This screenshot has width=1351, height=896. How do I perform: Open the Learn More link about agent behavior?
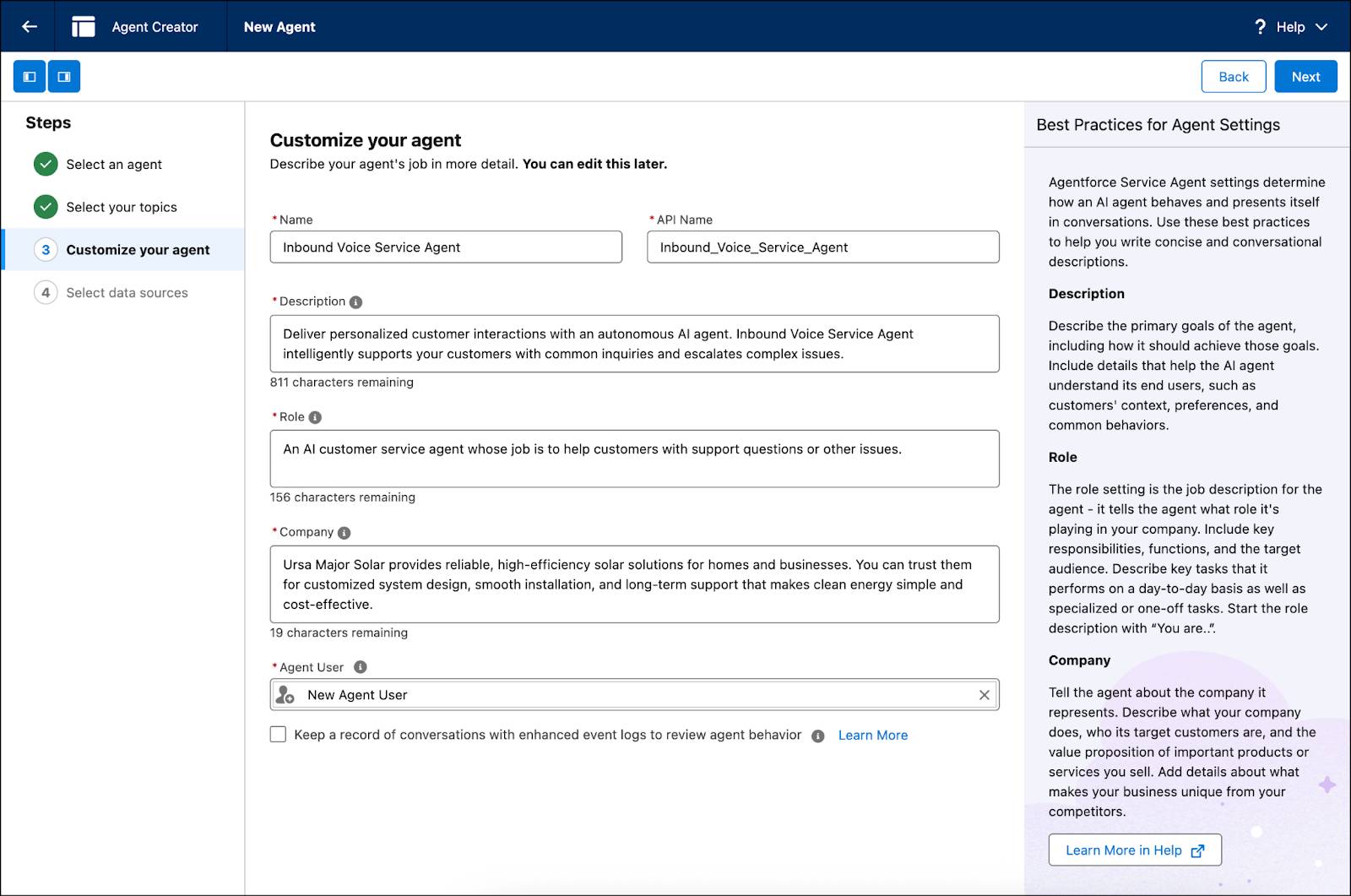tap(872, 735)
